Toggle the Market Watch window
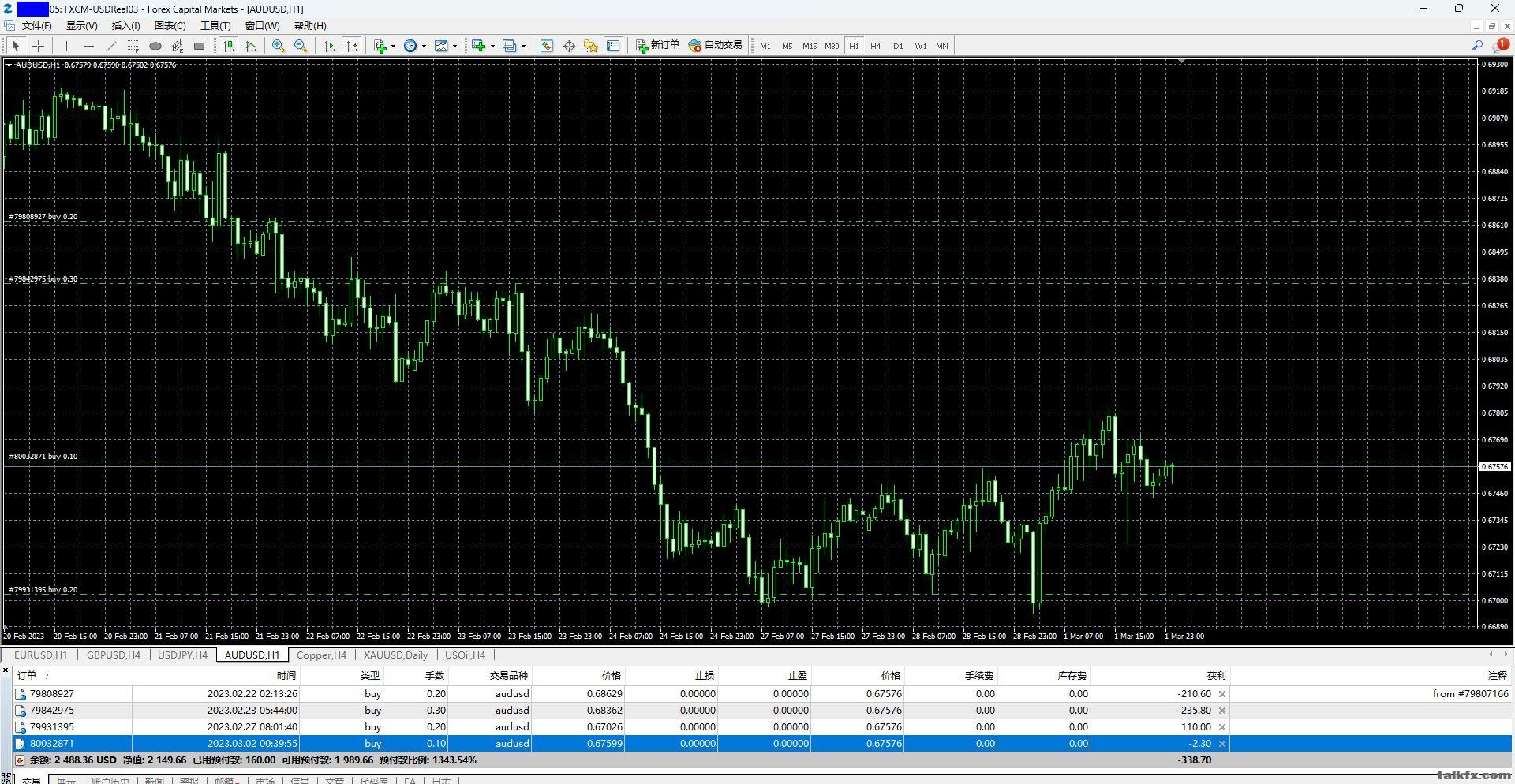 coord(547,46)
